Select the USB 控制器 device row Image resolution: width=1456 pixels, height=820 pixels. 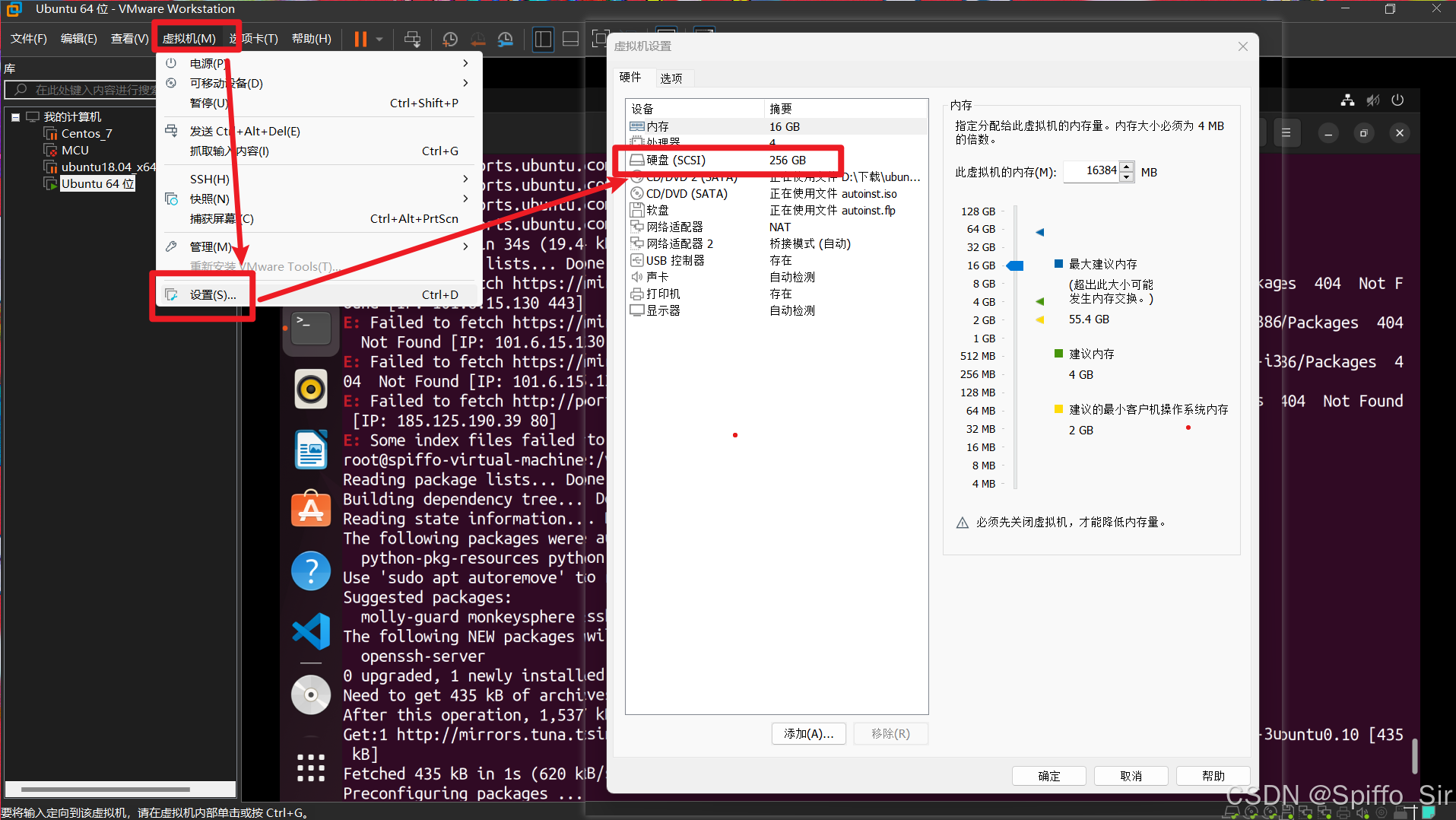point(777,260)
